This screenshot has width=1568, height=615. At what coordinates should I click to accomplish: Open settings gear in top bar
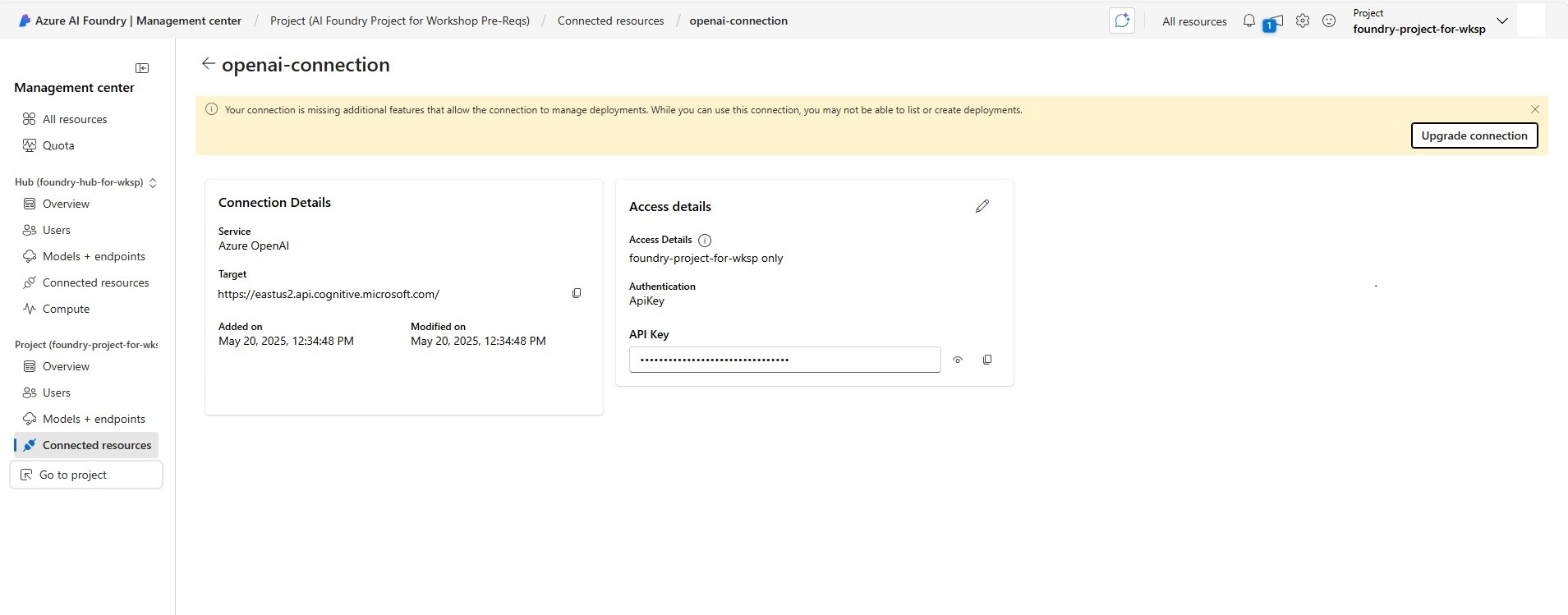pyautogui.click(x=1303, y=21)
